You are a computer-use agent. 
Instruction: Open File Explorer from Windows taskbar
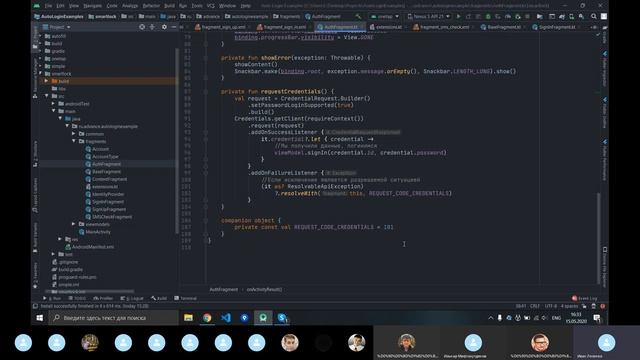point(188,318)
